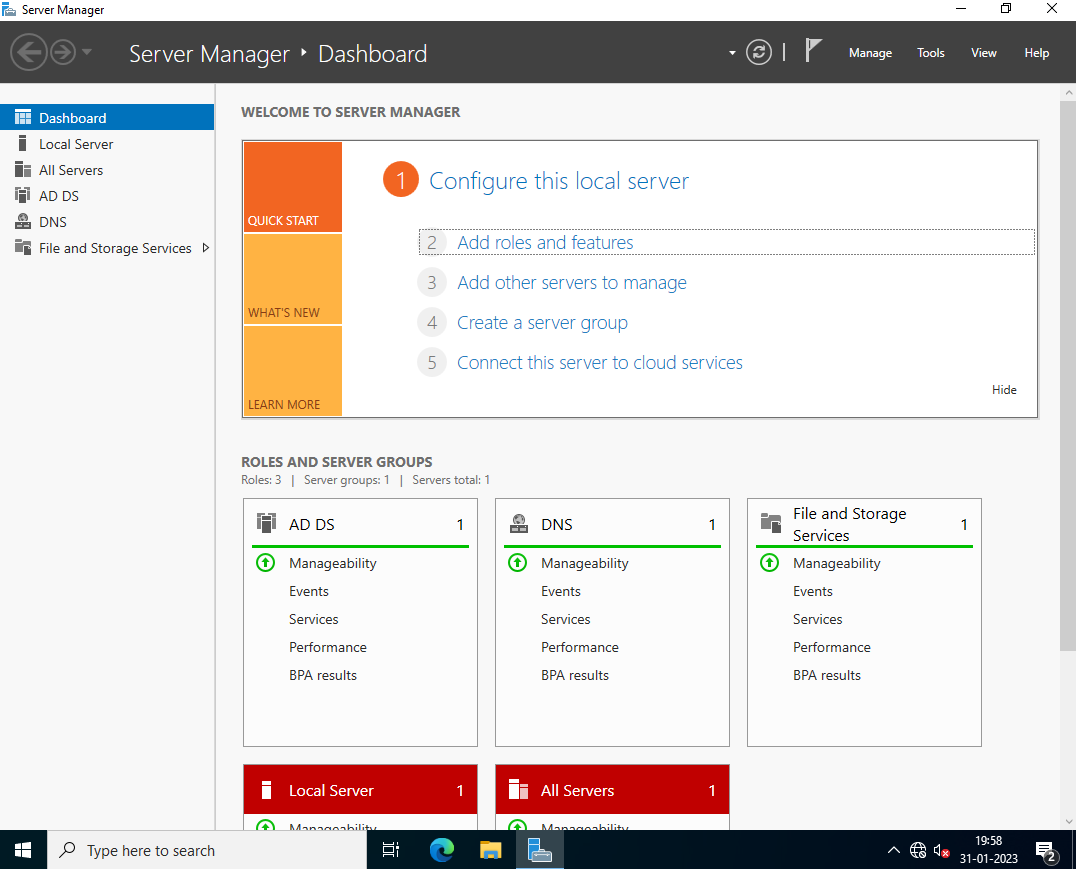1076x869 pixels.
Task: Open the notifications flag icon
Action: [812, 51]
